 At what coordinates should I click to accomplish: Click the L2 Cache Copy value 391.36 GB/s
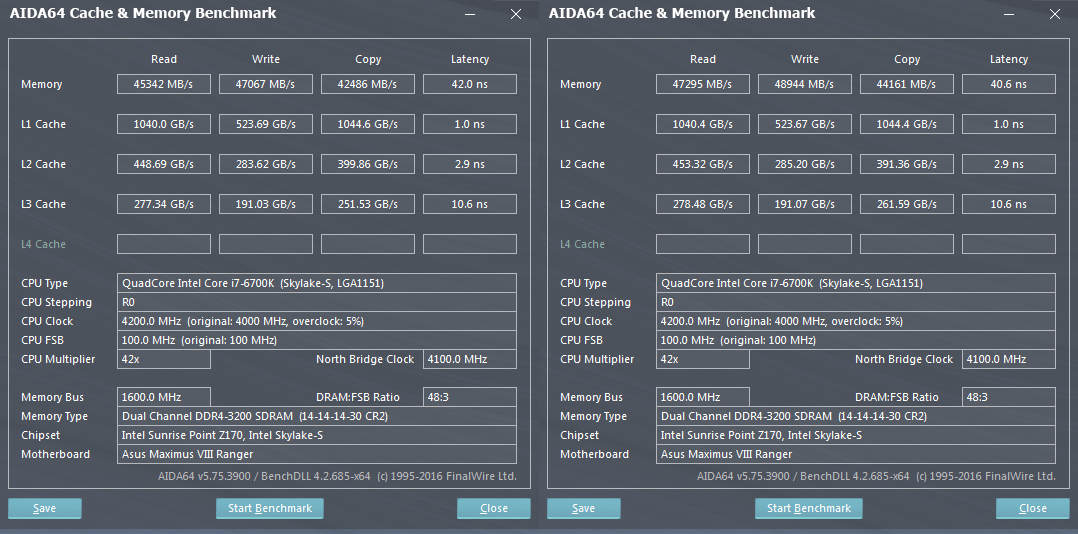[907, 164]
